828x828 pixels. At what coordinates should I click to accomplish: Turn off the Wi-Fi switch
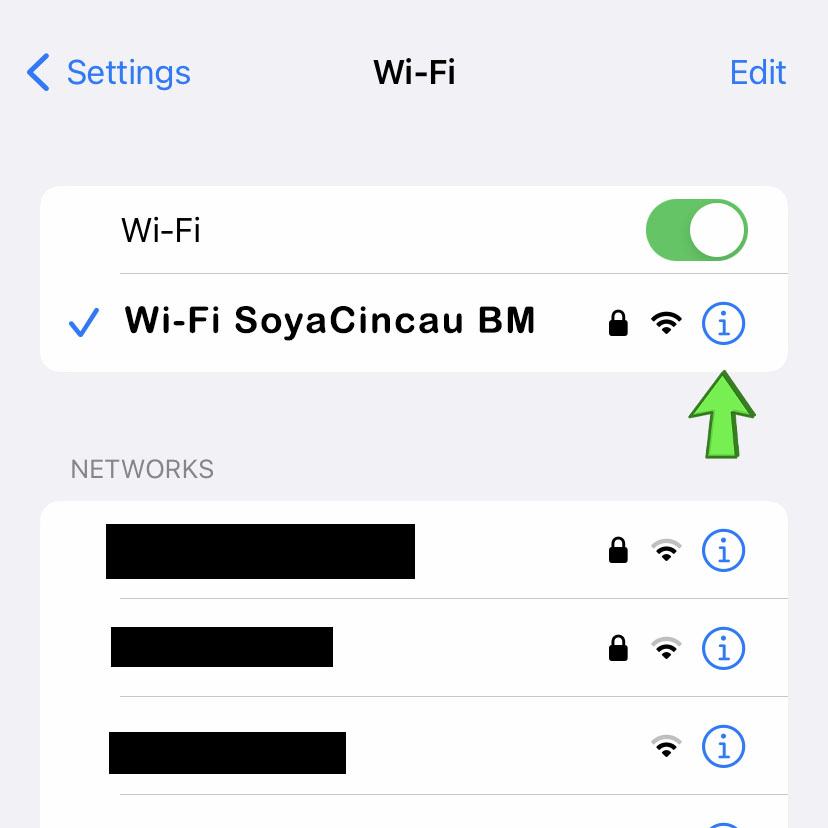(697, 230)
